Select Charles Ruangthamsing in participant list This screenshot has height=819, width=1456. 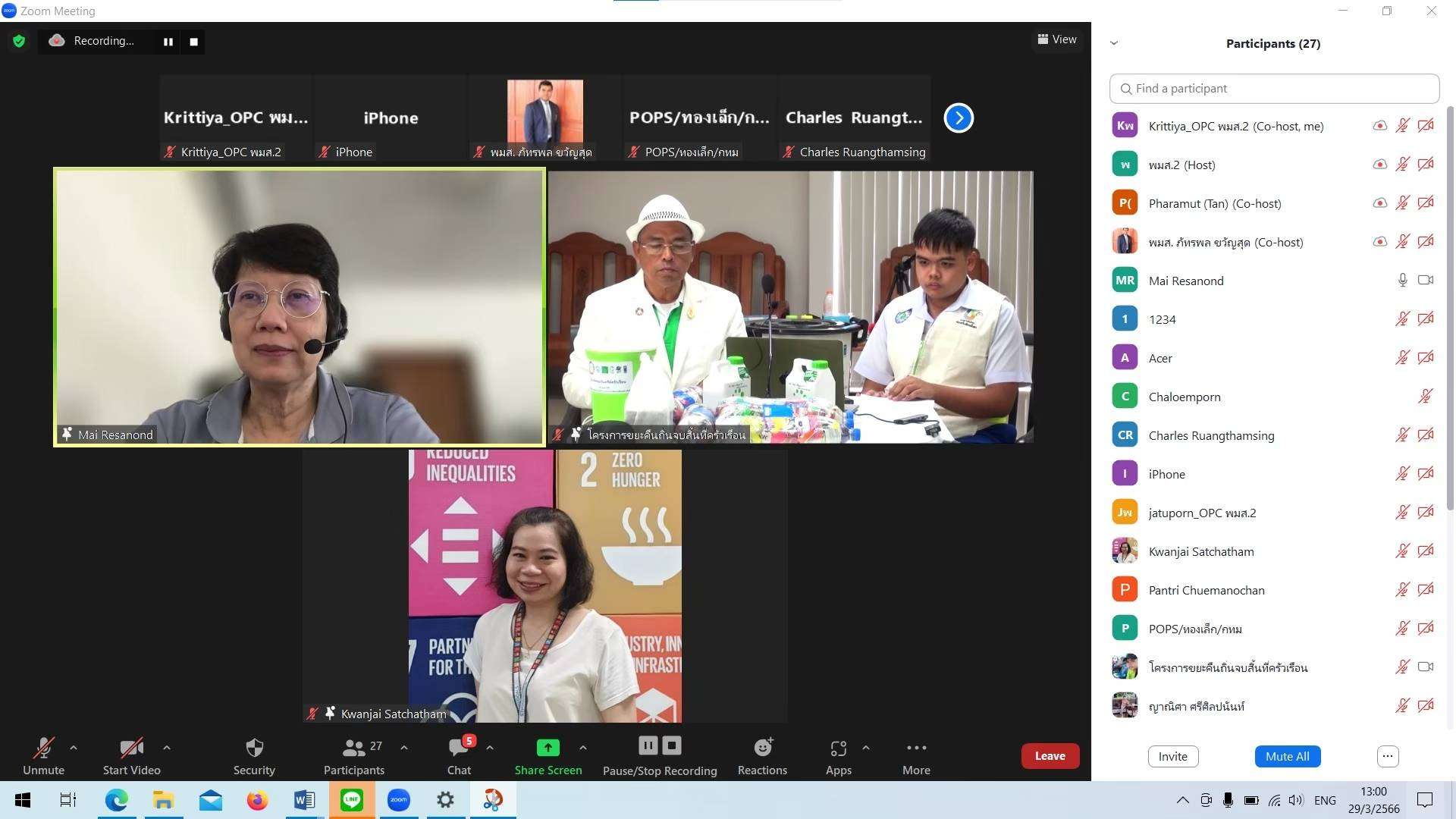(1274, 435)
